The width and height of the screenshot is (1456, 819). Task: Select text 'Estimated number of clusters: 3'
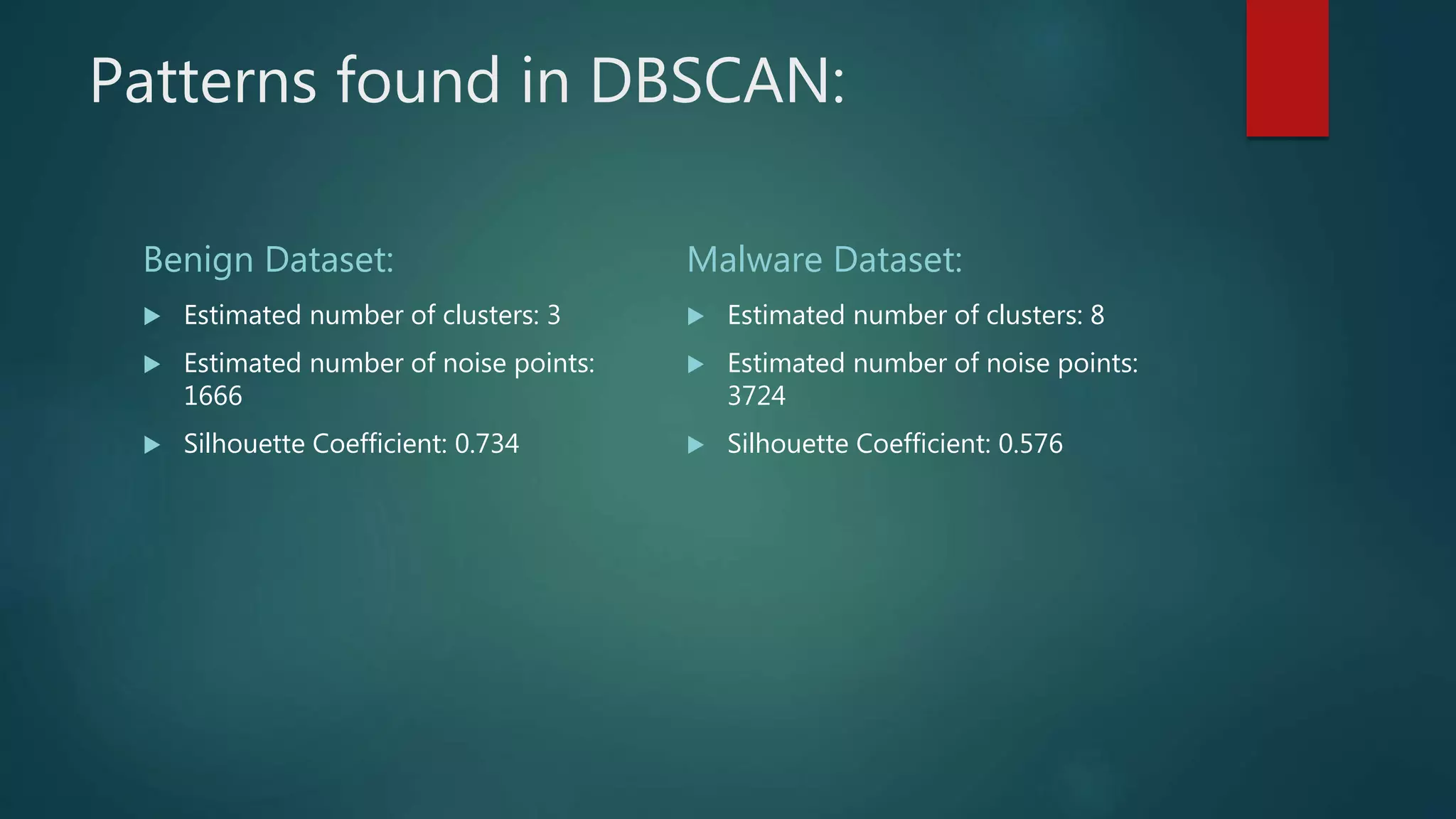372,315
